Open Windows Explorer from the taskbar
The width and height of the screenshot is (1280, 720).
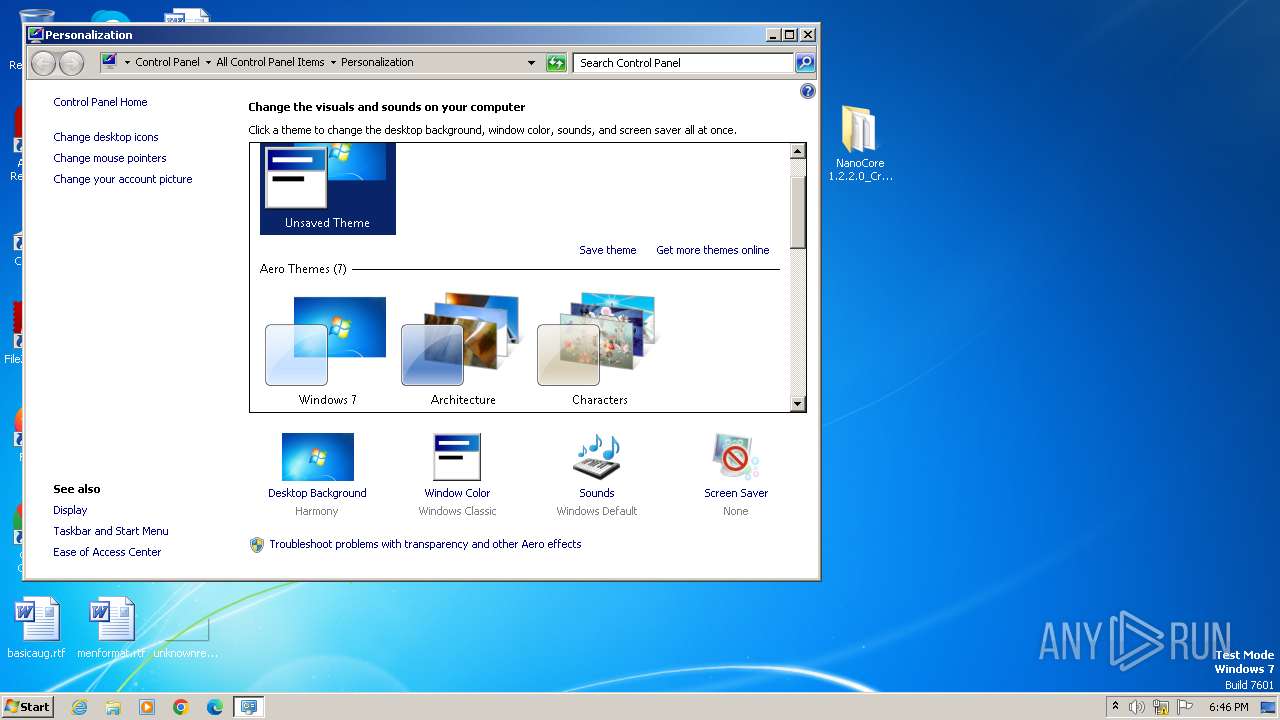coord(113,707)
